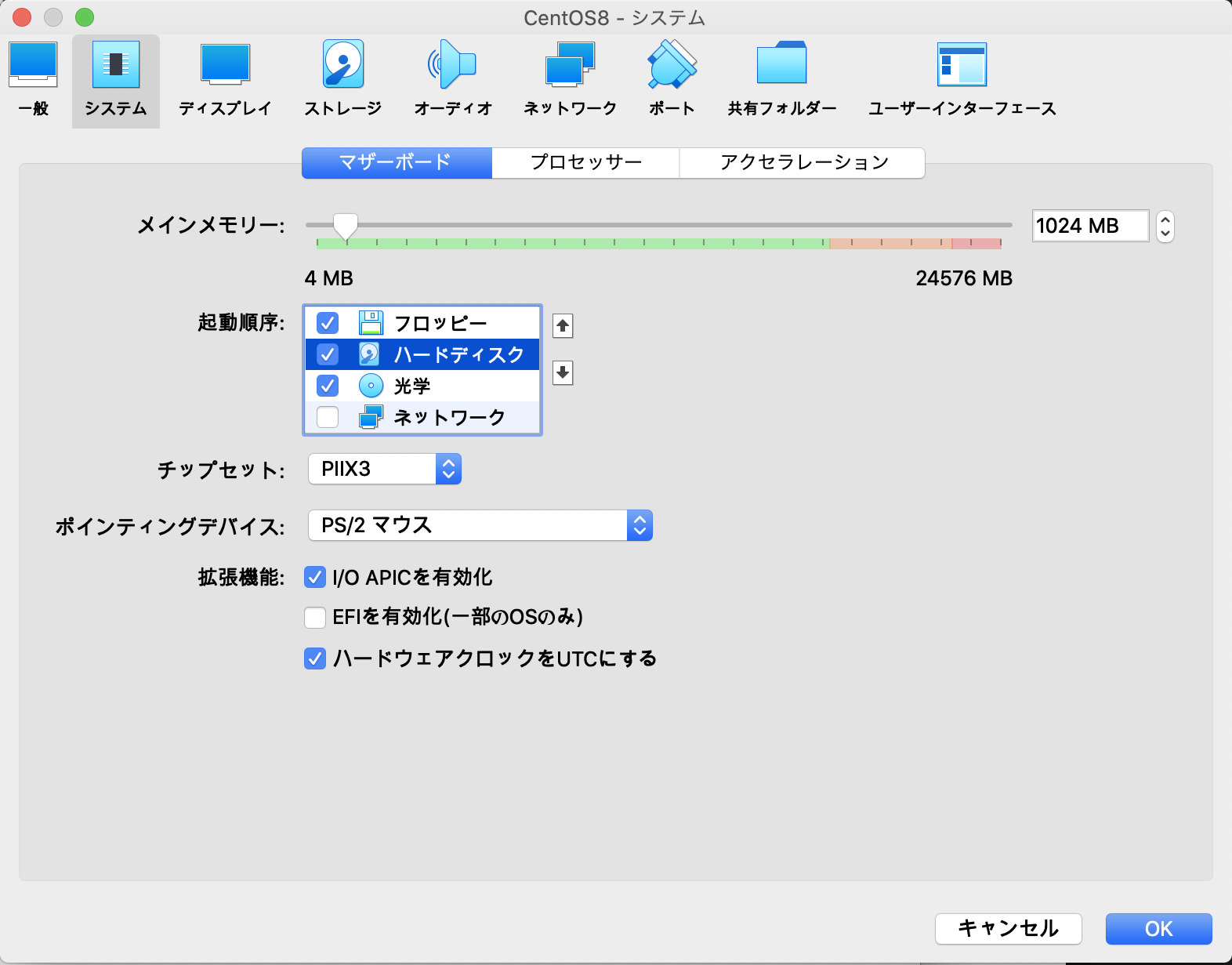Open the ユーザーインターフェース settings icon
Viewport: 1232px width, 965px height.
click(x=962, y=80)
